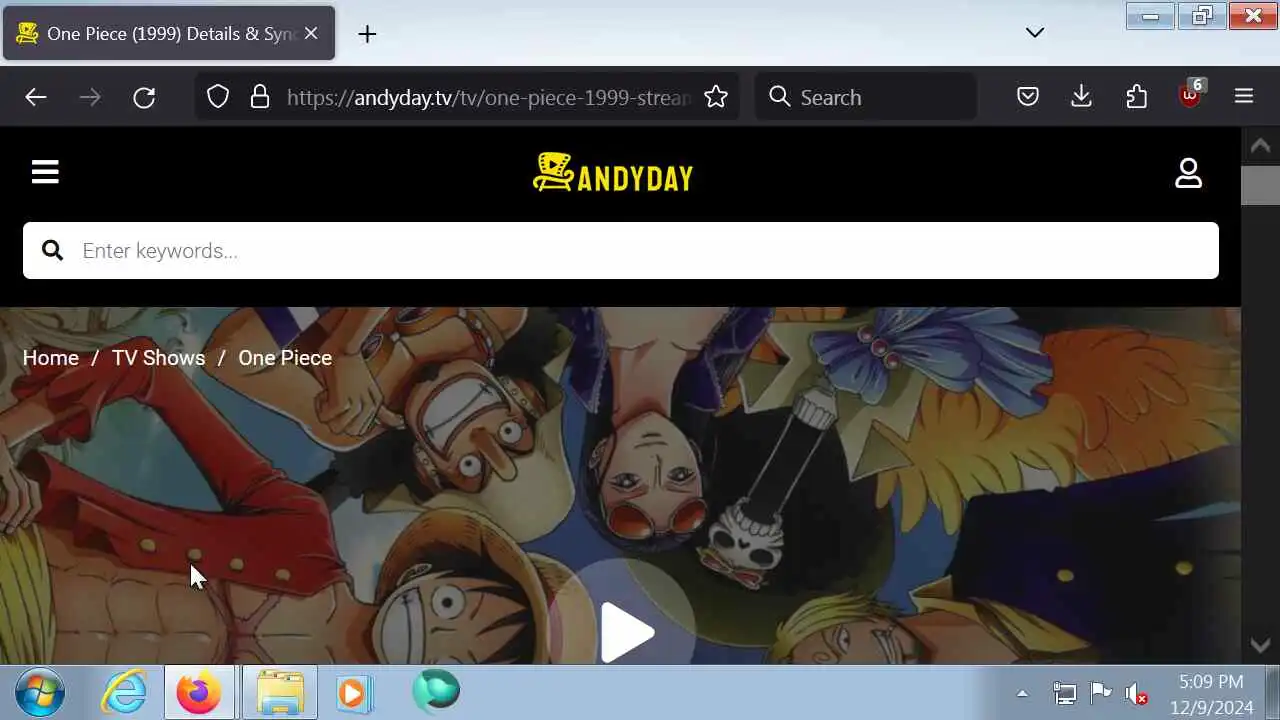View site security padlock info
1280x720 pixels.
[260, 97]
